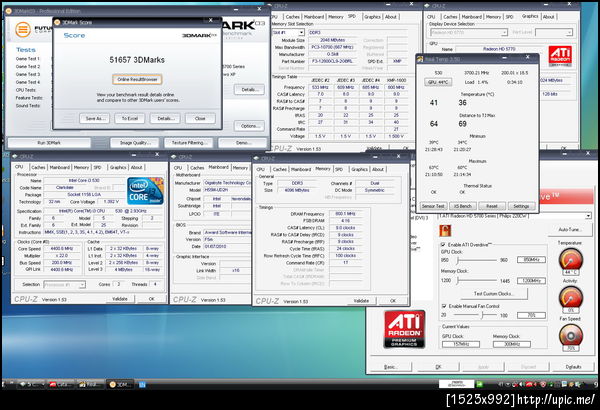Image resolution: width=600 pixels, height=410 pixels.
Task: Click the To Excel button
Action: click(130, 118)
